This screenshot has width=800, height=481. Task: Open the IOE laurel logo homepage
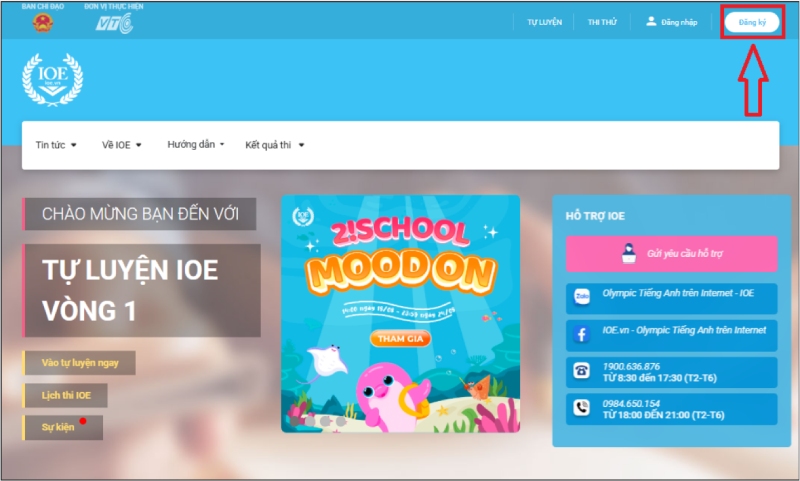click(x=53, y=80)
